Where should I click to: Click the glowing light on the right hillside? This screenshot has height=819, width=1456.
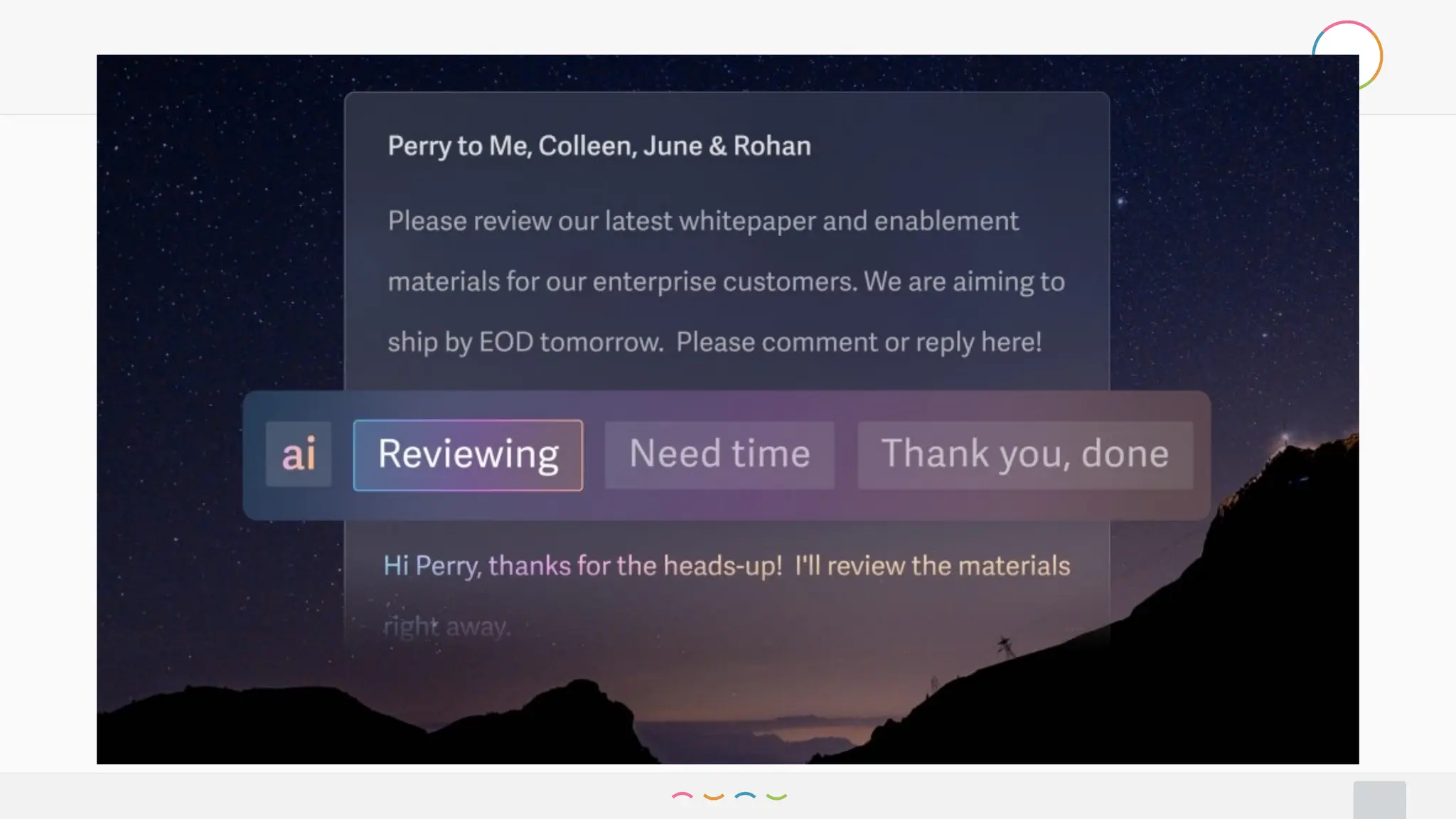tap(1285, 437)
